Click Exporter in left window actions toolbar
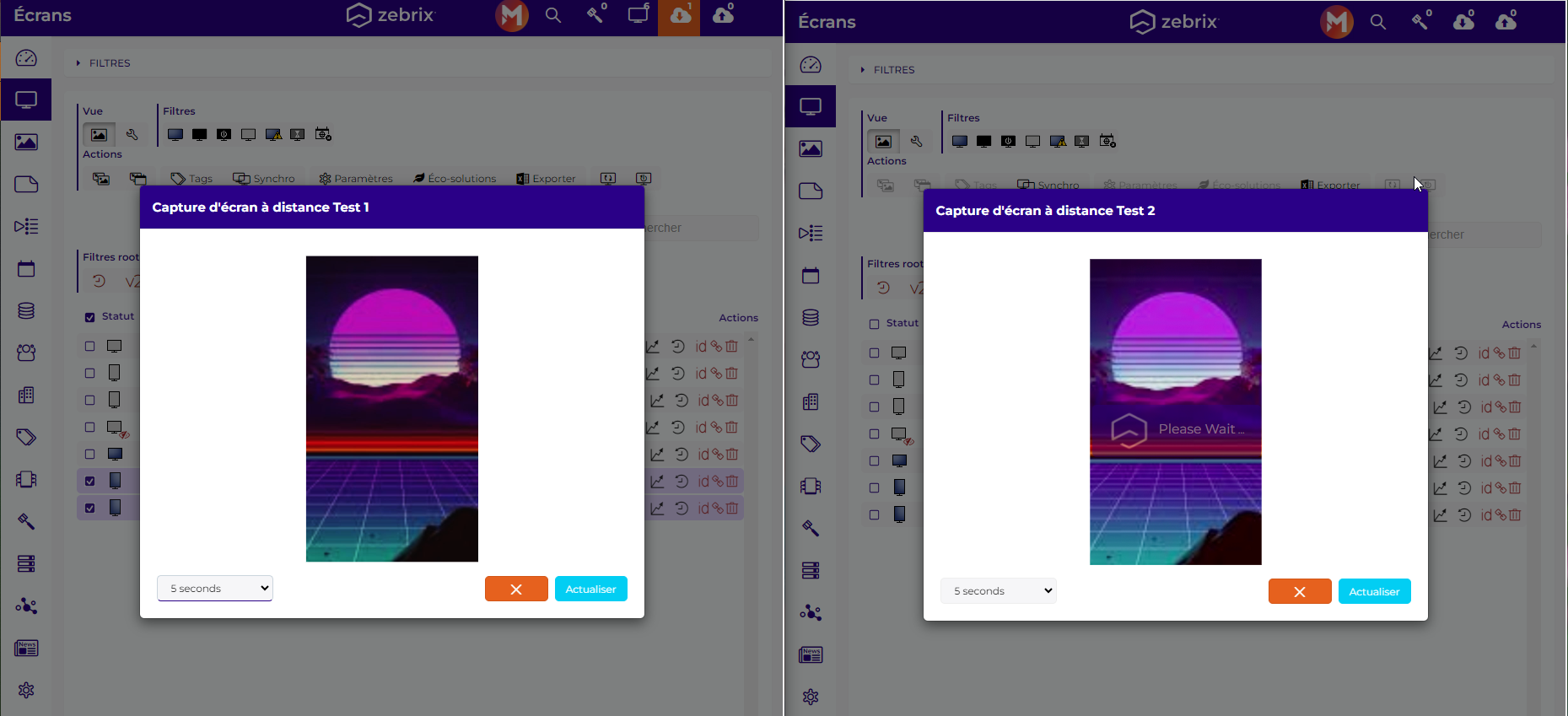1568x716 pixels. pyautogui.click(x=547, y=179)
